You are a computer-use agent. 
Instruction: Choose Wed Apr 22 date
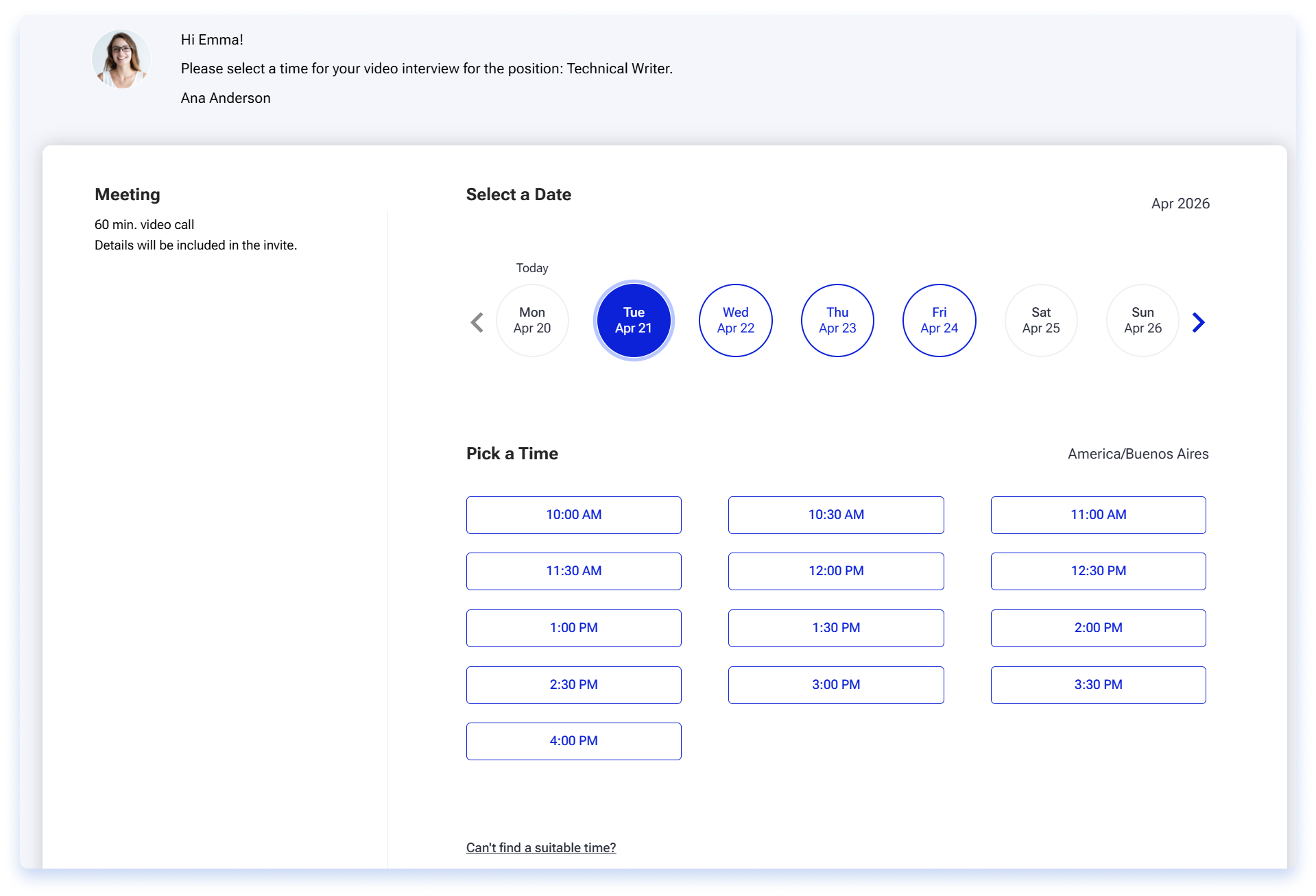coord(736,320)
